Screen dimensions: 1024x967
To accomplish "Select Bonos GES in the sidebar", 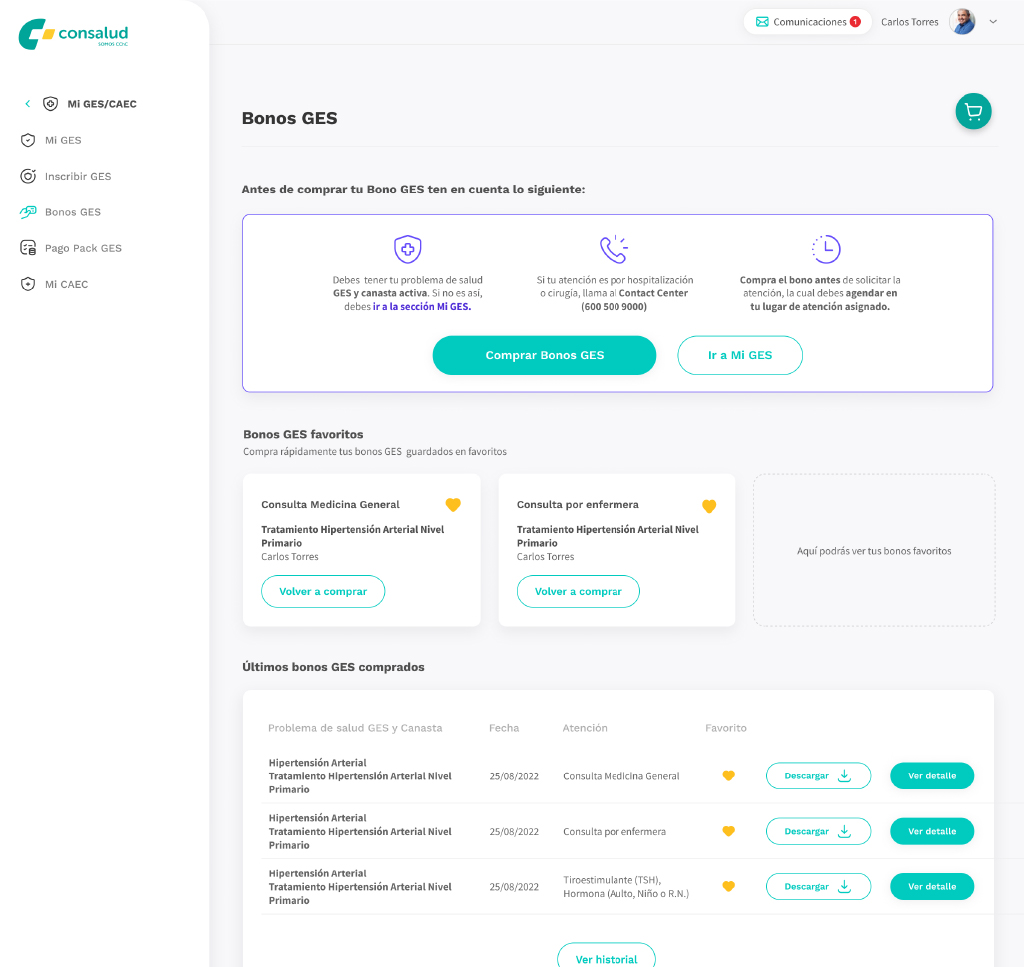I will click(72, 212).
